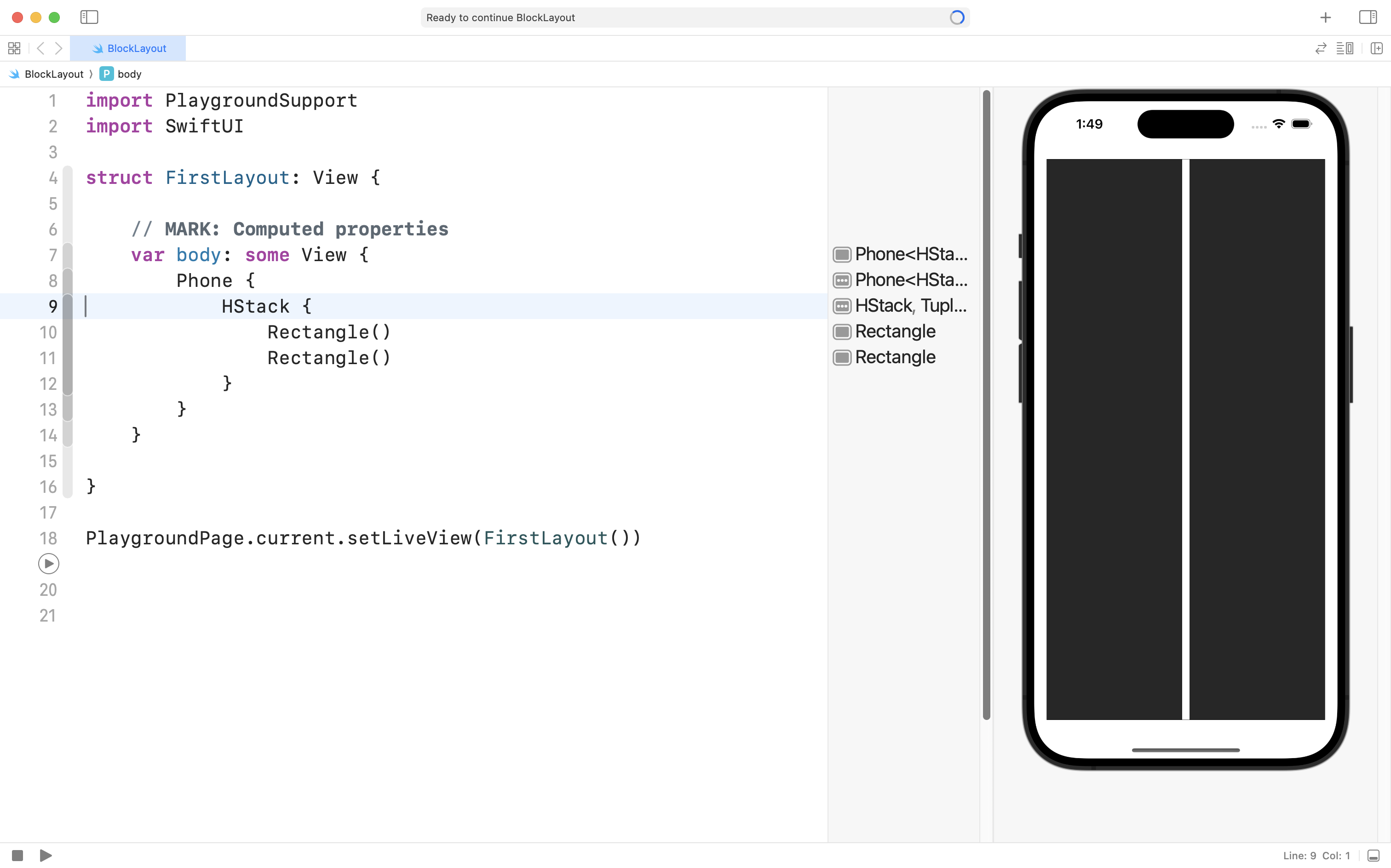Click the Phone<HSta... result on line 7
Screen dimensions: 1391x868
[910, 254]
